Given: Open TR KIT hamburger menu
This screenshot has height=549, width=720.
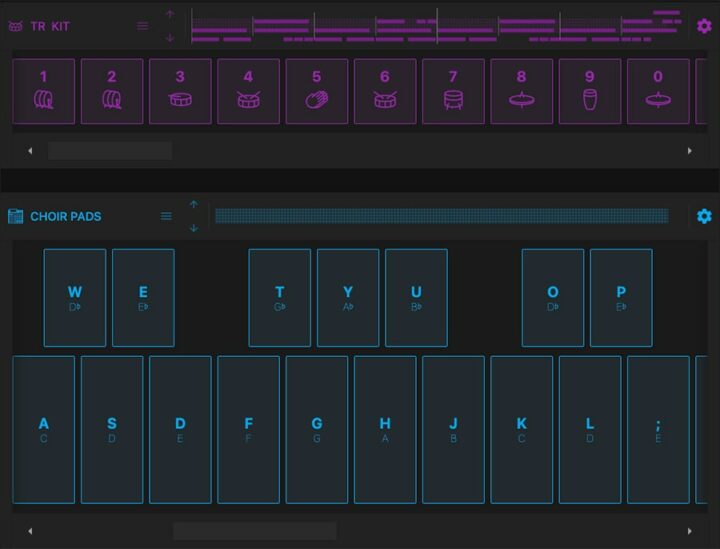Looking at the screenshot, I should pyautogui.click(x=143, y=26).
